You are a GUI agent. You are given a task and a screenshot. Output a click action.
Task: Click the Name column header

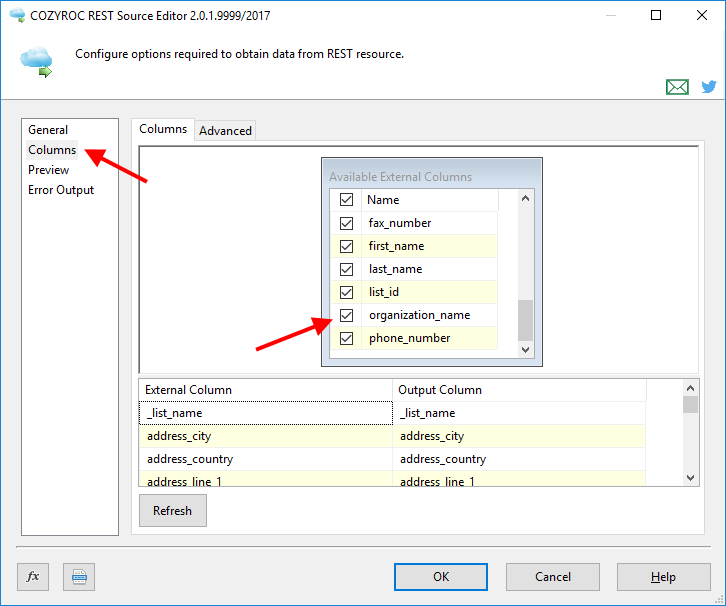click(430, 200)
